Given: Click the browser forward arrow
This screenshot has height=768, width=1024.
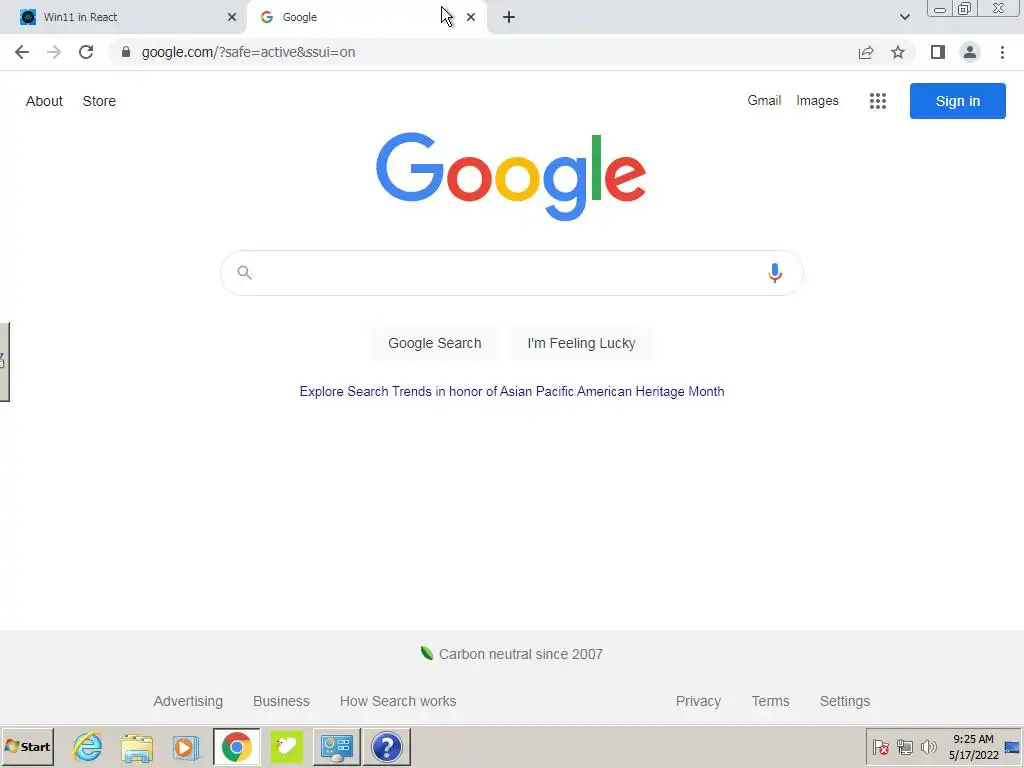Looking at the screenshot, I should coord(54,52).
